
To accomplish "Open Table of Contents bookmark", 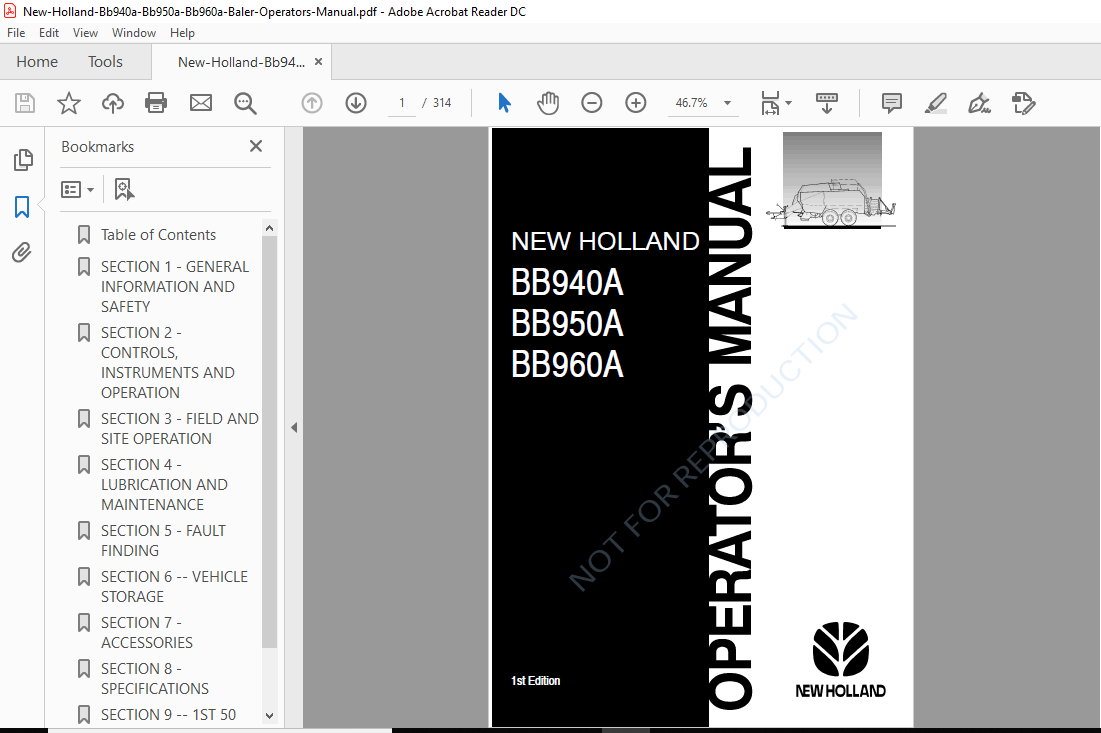I will (158, 235).
